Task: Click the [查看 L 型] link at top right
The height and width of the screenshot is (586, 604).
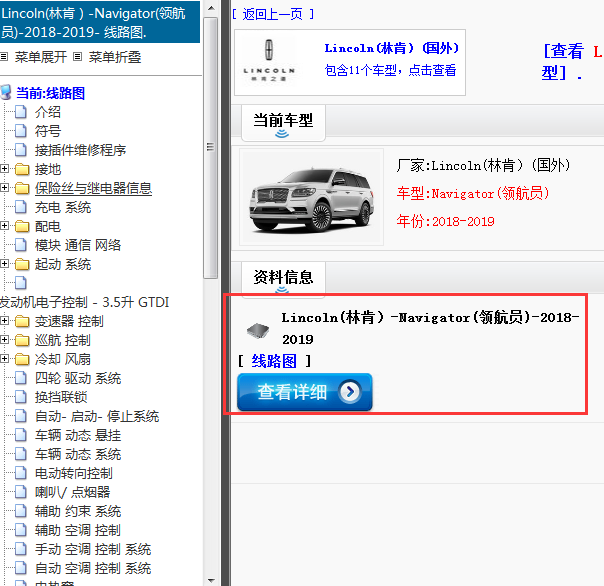Action: (x=572, y=62)
